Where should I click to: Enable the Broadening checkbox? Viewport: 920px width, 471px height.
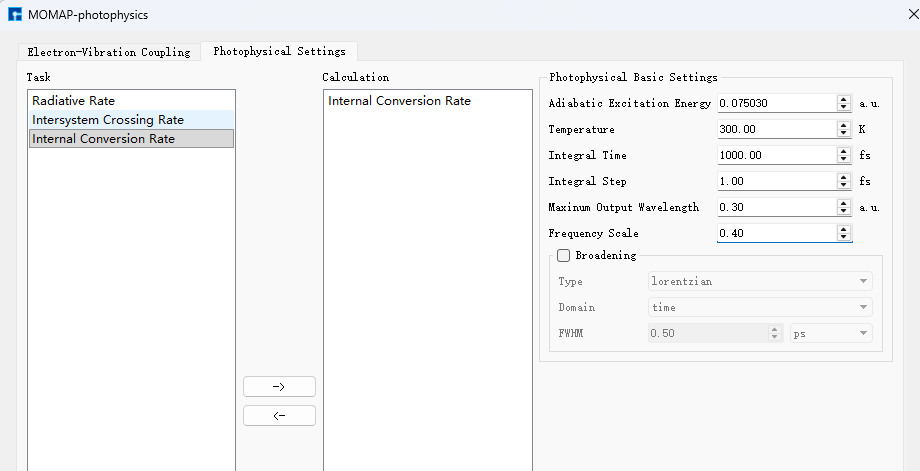[x=564, y=255]
